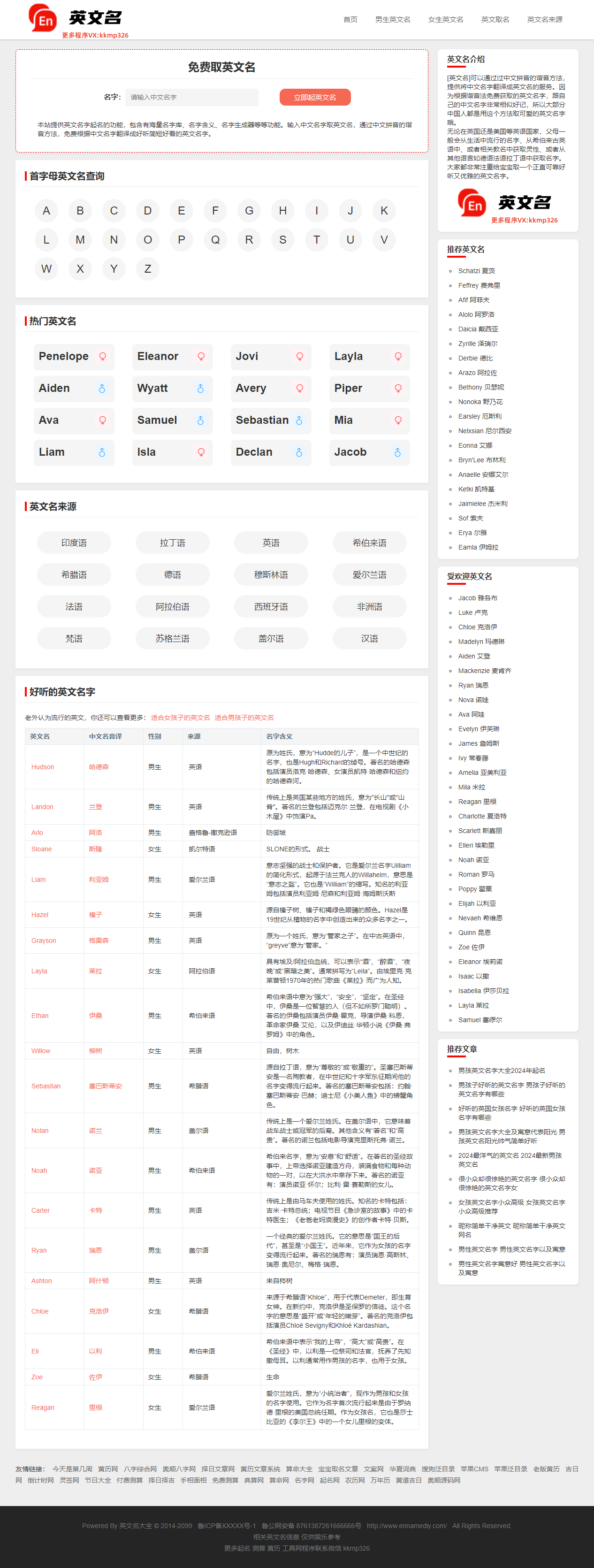The image size is (594, 1568).
Task: Open article 男孩英文名字大全2024年起名
Action: (x=501, y=1071)
